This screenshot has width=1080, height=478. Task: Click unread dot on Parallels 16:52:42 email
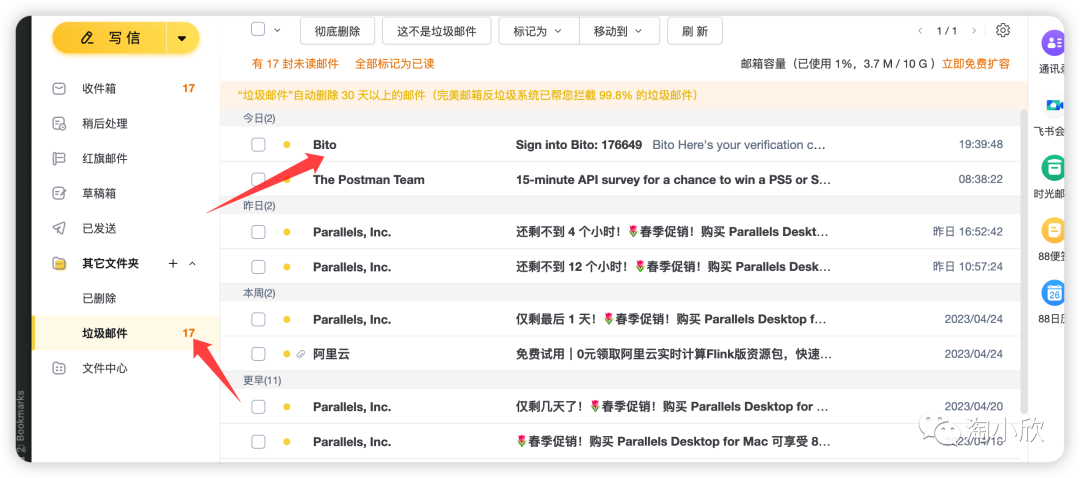point(287,232)
